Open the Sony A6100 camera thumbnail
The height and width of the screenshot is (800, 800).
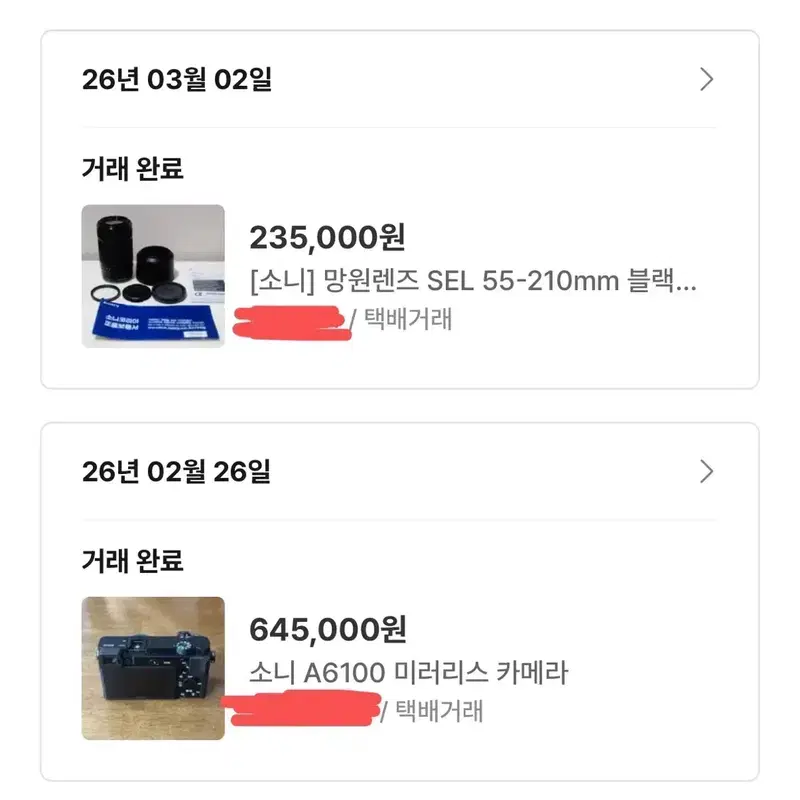[153, 668]
